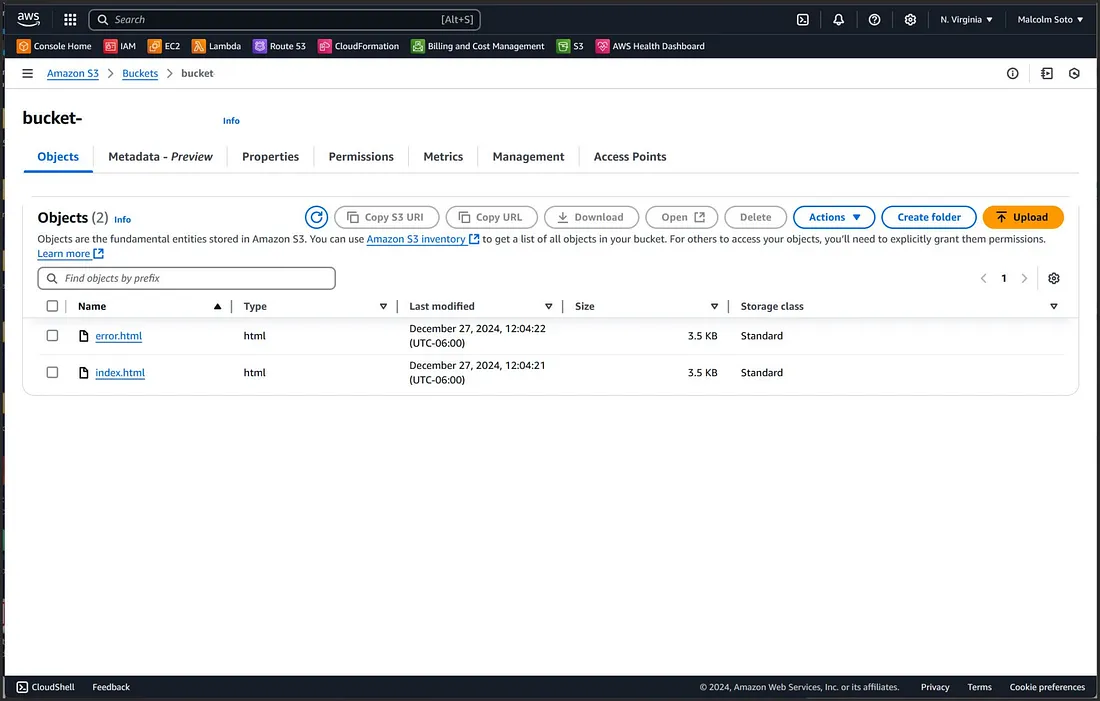Open the Actions dropdown
Viewport: 1100px width, 701px height.
coord(833,217)
